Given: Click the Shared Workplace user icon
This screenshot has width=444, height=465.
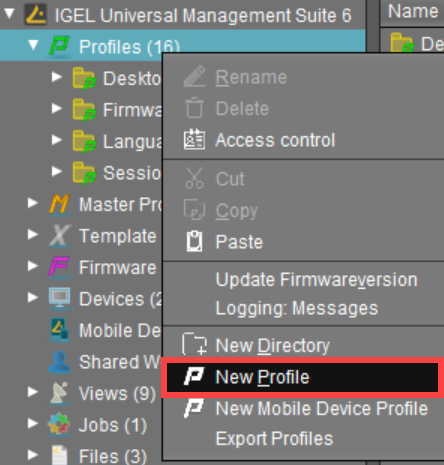Looking at the screenshot, I should pos(59,362).
